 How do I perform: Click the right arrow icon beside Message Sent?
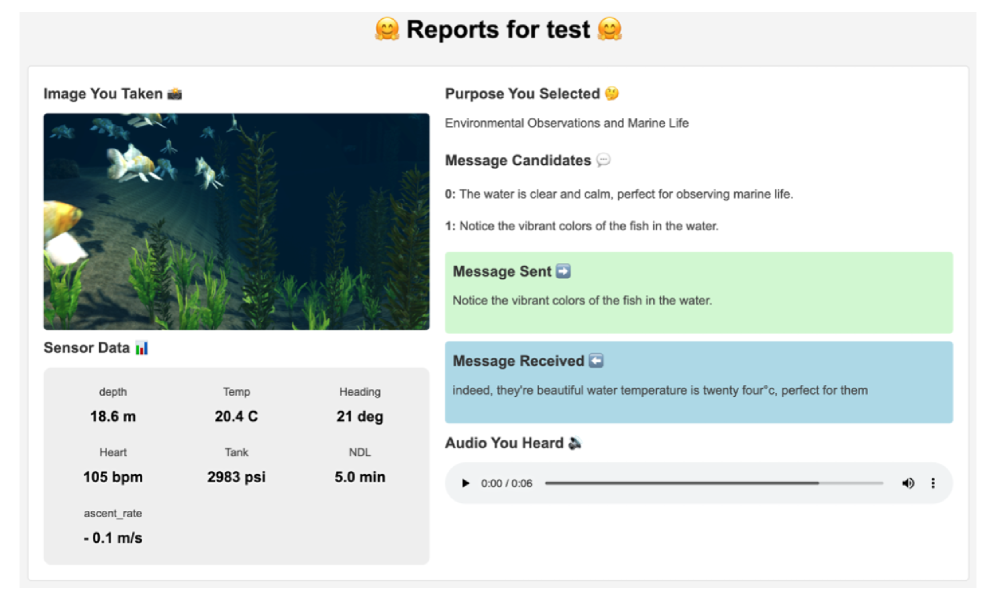563,271
